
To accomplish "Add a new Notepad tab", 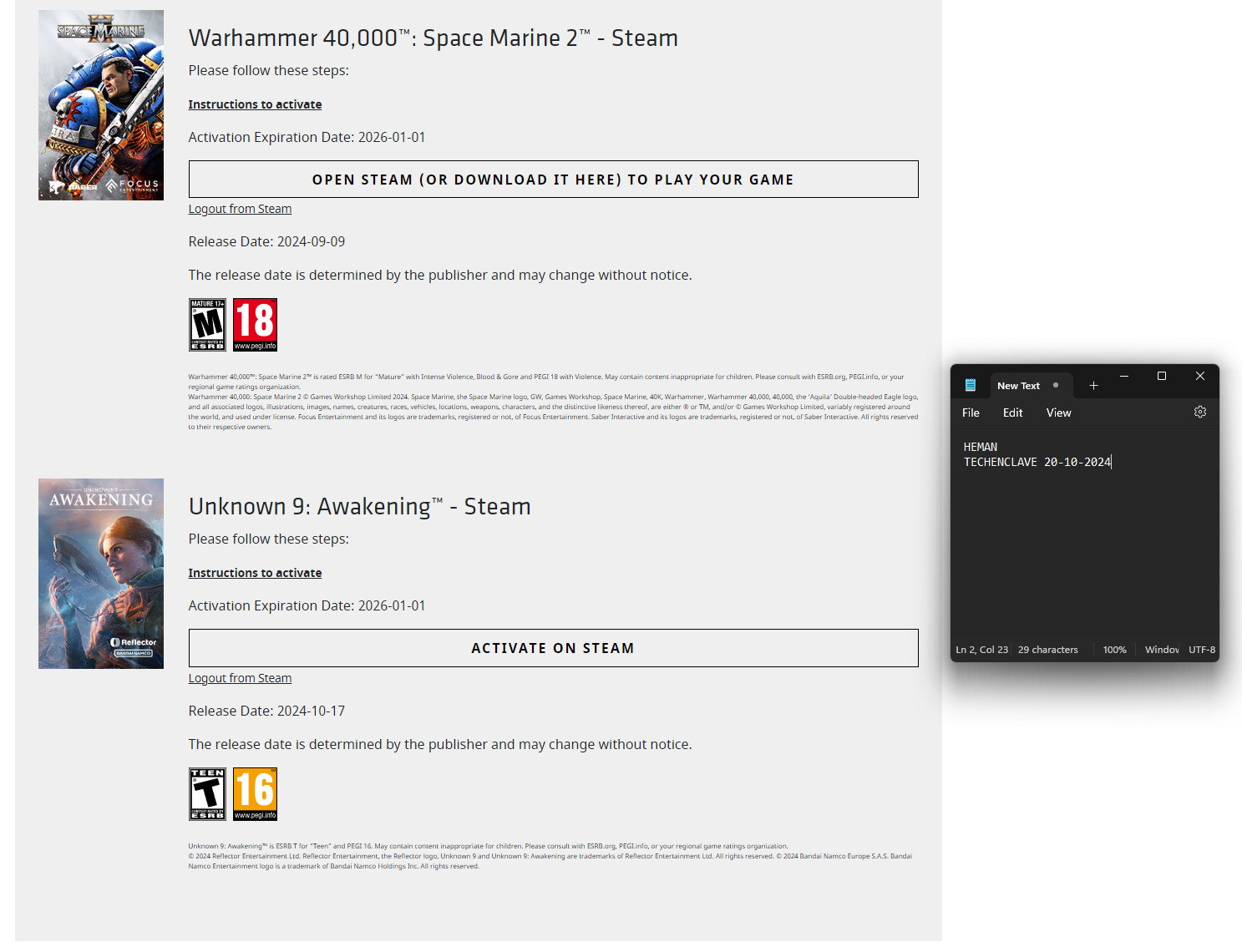I will point(1093,386).
